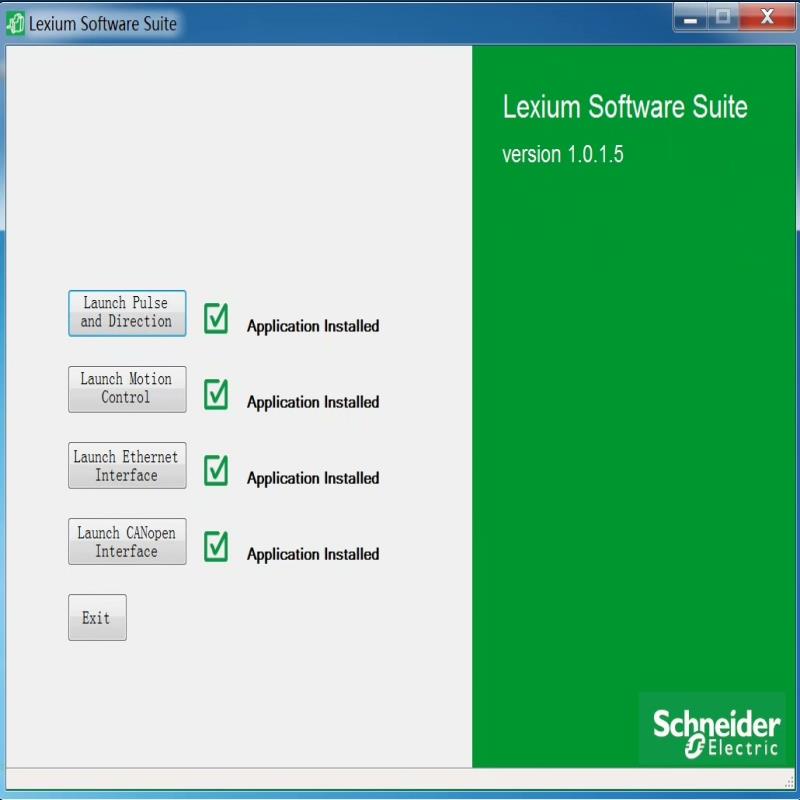Click the disabled maximize button
Viewport: 800px width, 800px height.
pos(722,18)
